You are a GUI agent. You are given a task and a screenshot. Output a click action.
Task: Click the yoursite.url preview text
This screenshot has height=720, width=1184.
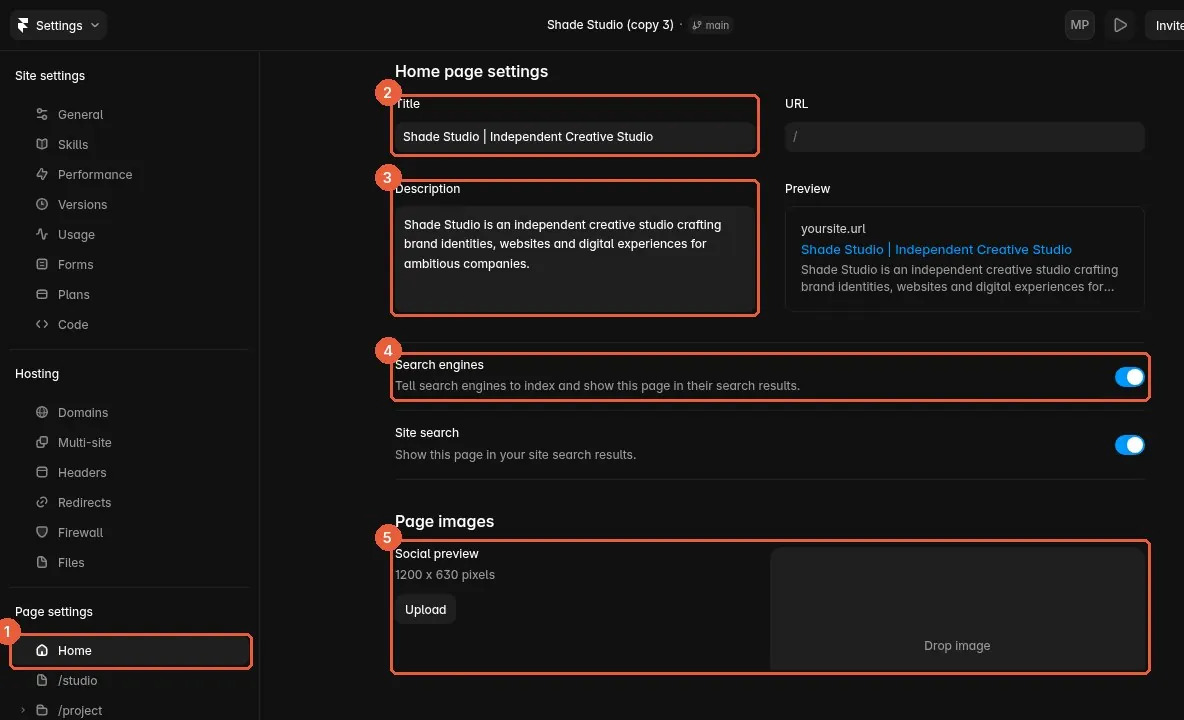833,229
